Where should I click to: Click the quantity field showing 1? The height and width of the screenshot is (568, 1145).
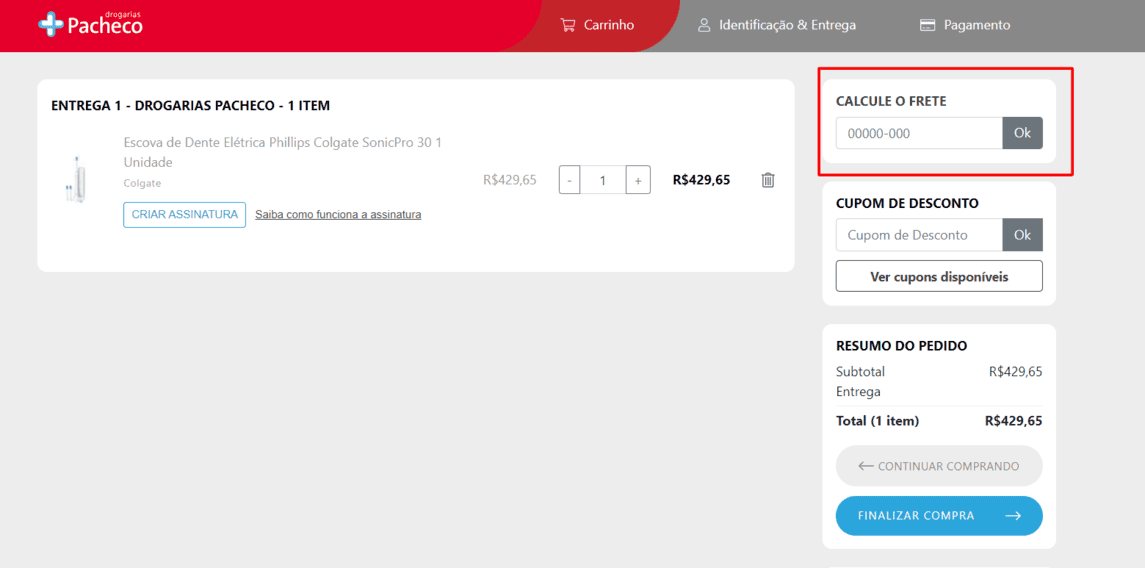point(603,180)
